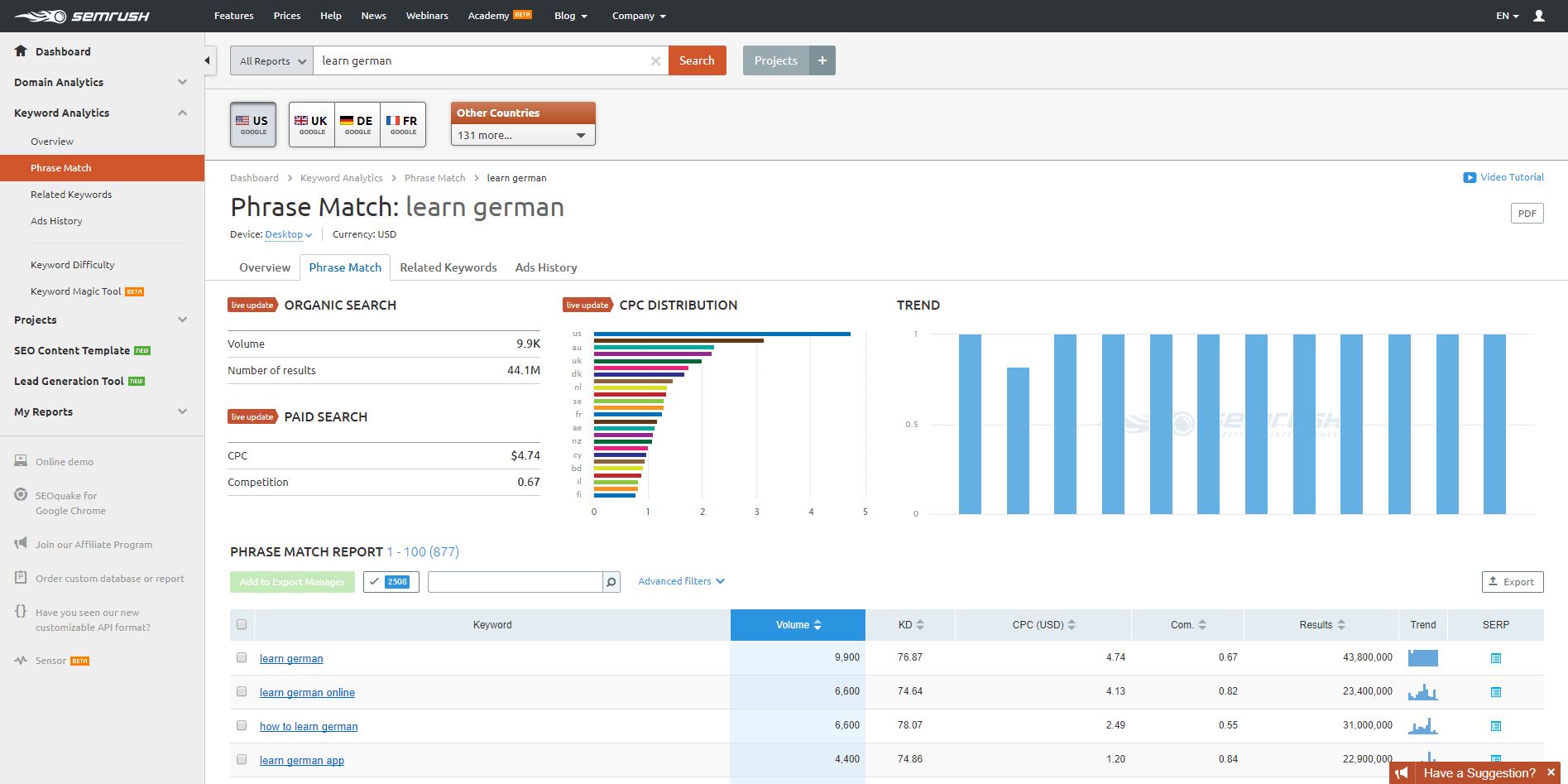Click the Video Tutorial play icon

(x=1470, y=177)
